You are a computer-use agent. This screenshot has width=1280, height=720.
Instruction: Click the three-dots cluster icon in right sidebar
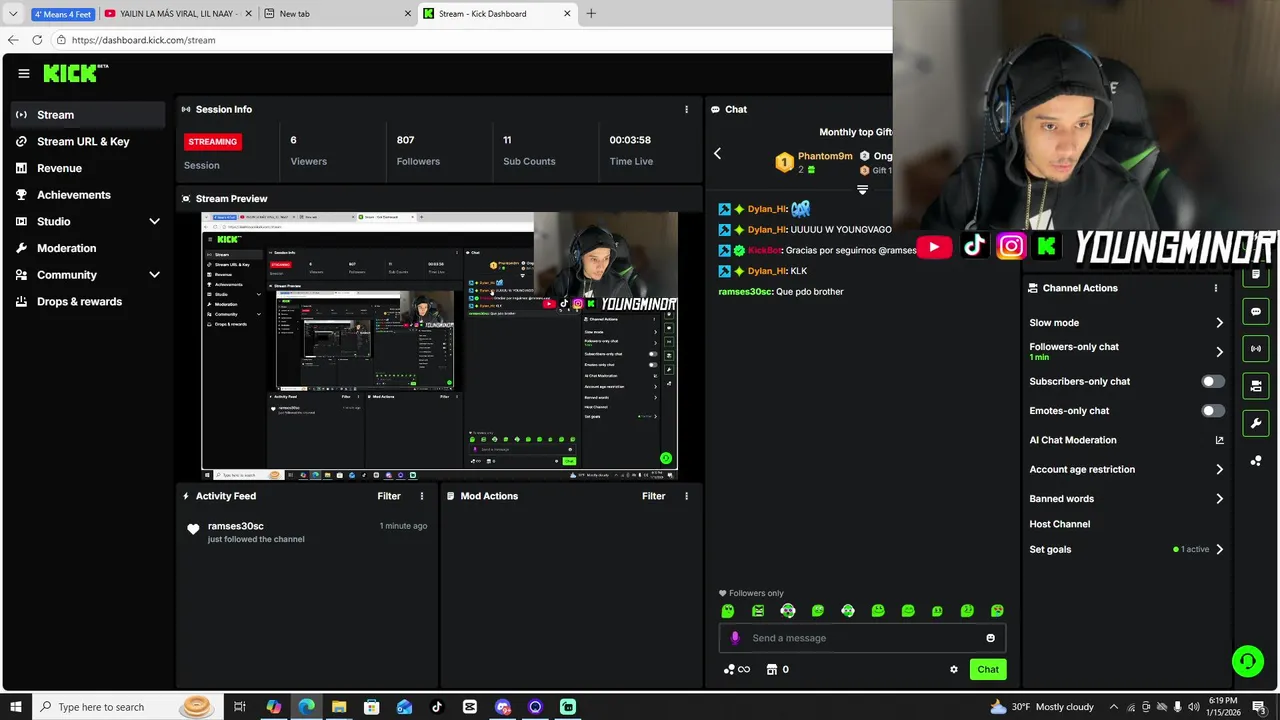point(1256,461)
